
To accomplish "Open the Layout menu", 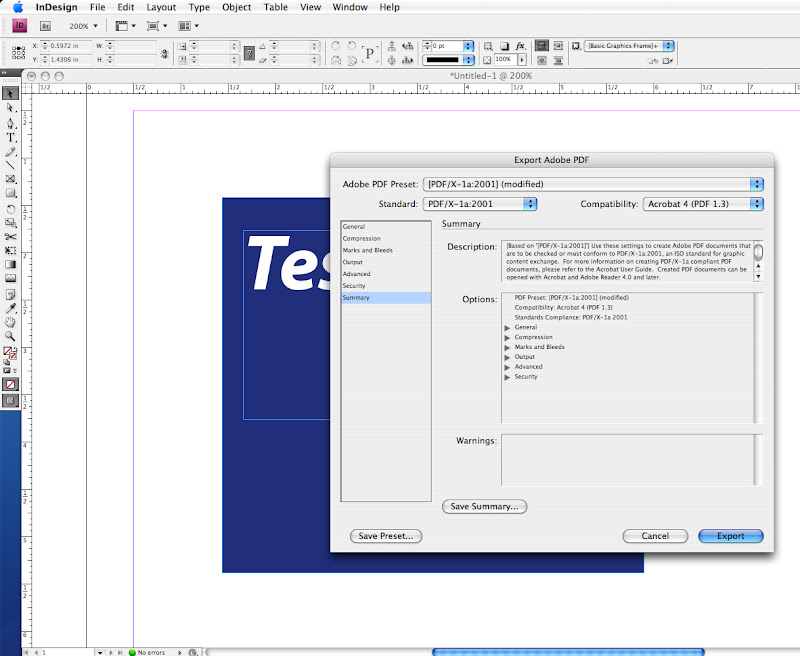I will [x=161, y=7].
